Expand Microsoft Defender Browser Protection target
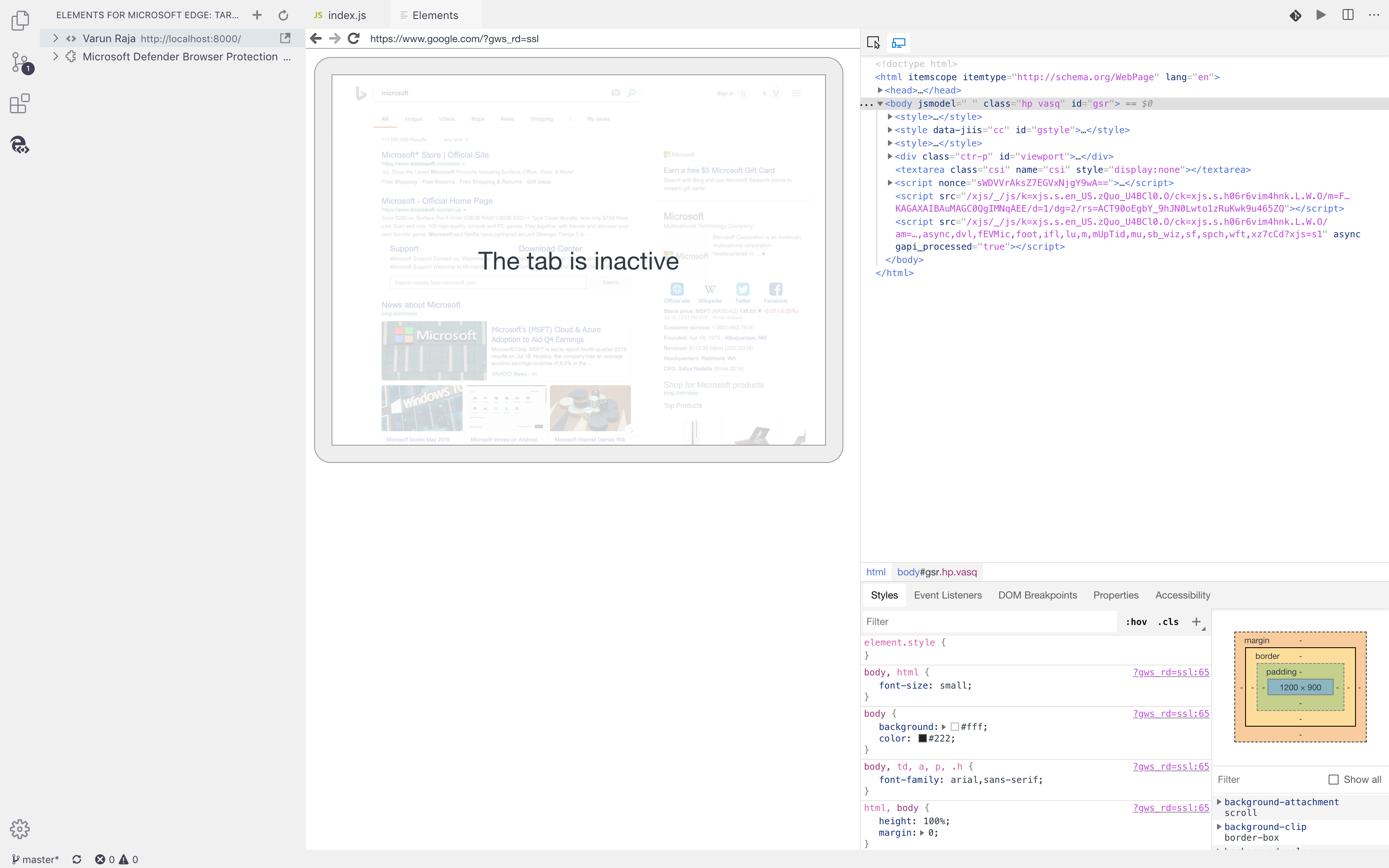This screenshot has height=868, width=1389. tap(55, 56)
